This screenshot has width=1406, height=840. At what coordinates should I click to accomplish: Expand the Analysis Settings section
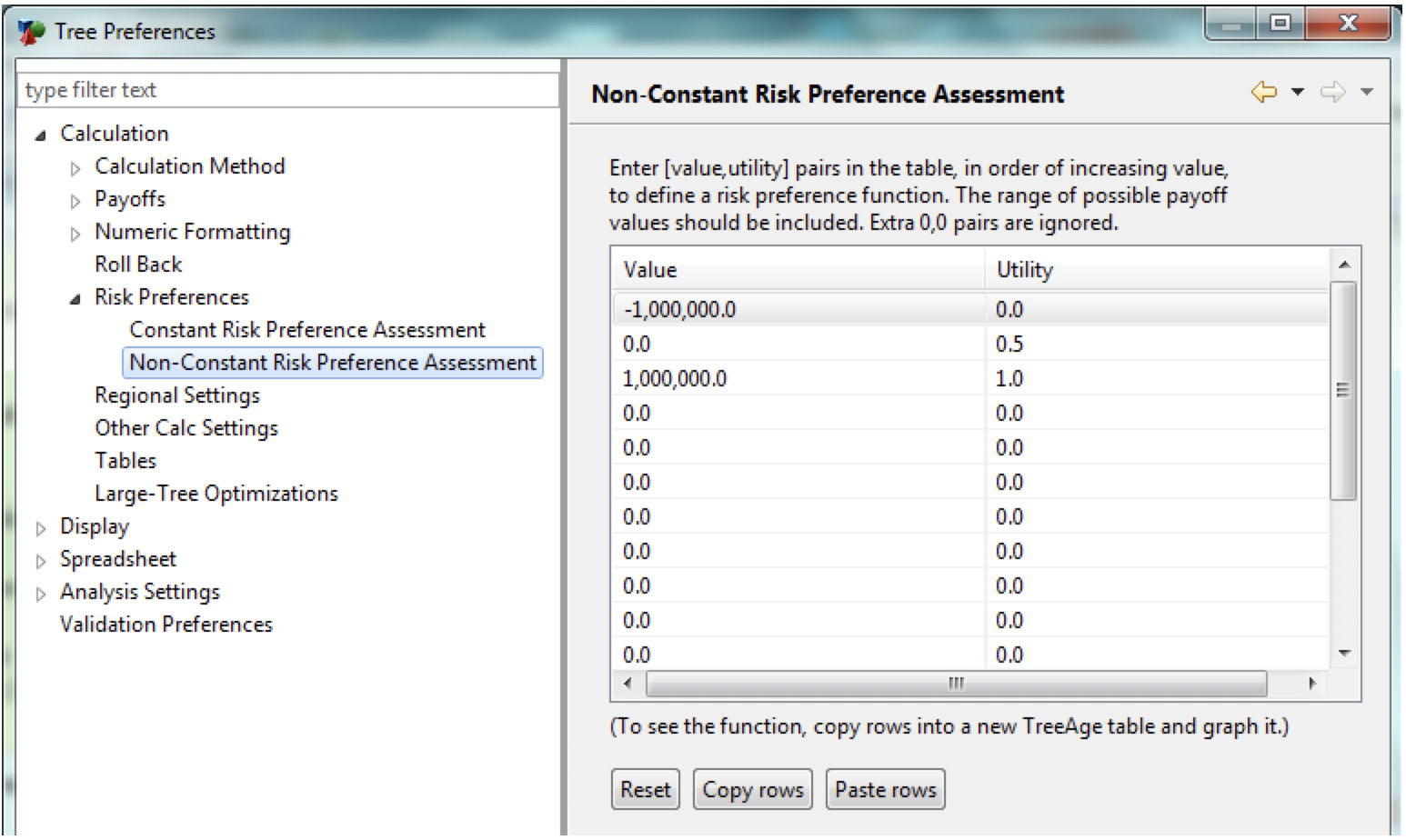(41, 591)
